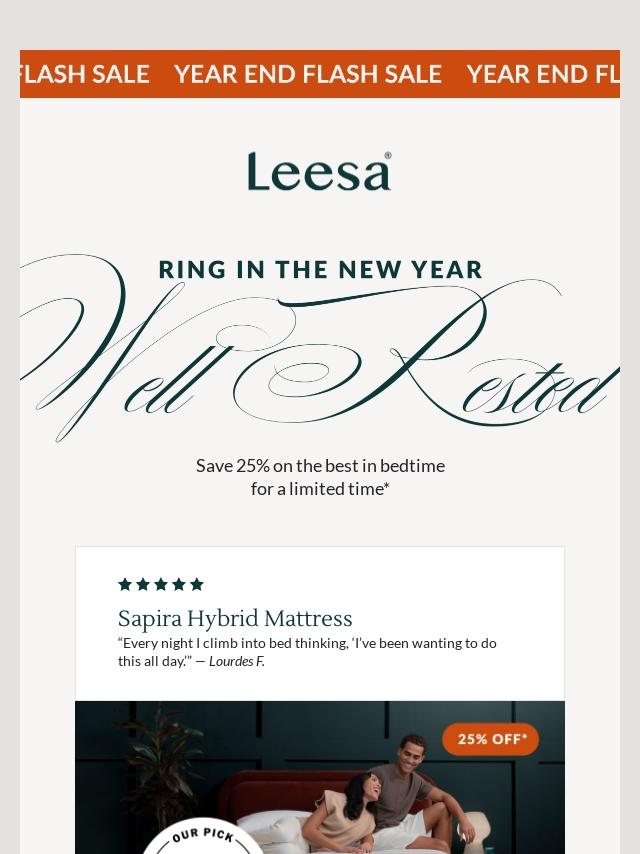Click the Leesa logo
Viewport: 640px width, 854px height.
[319, 172]
